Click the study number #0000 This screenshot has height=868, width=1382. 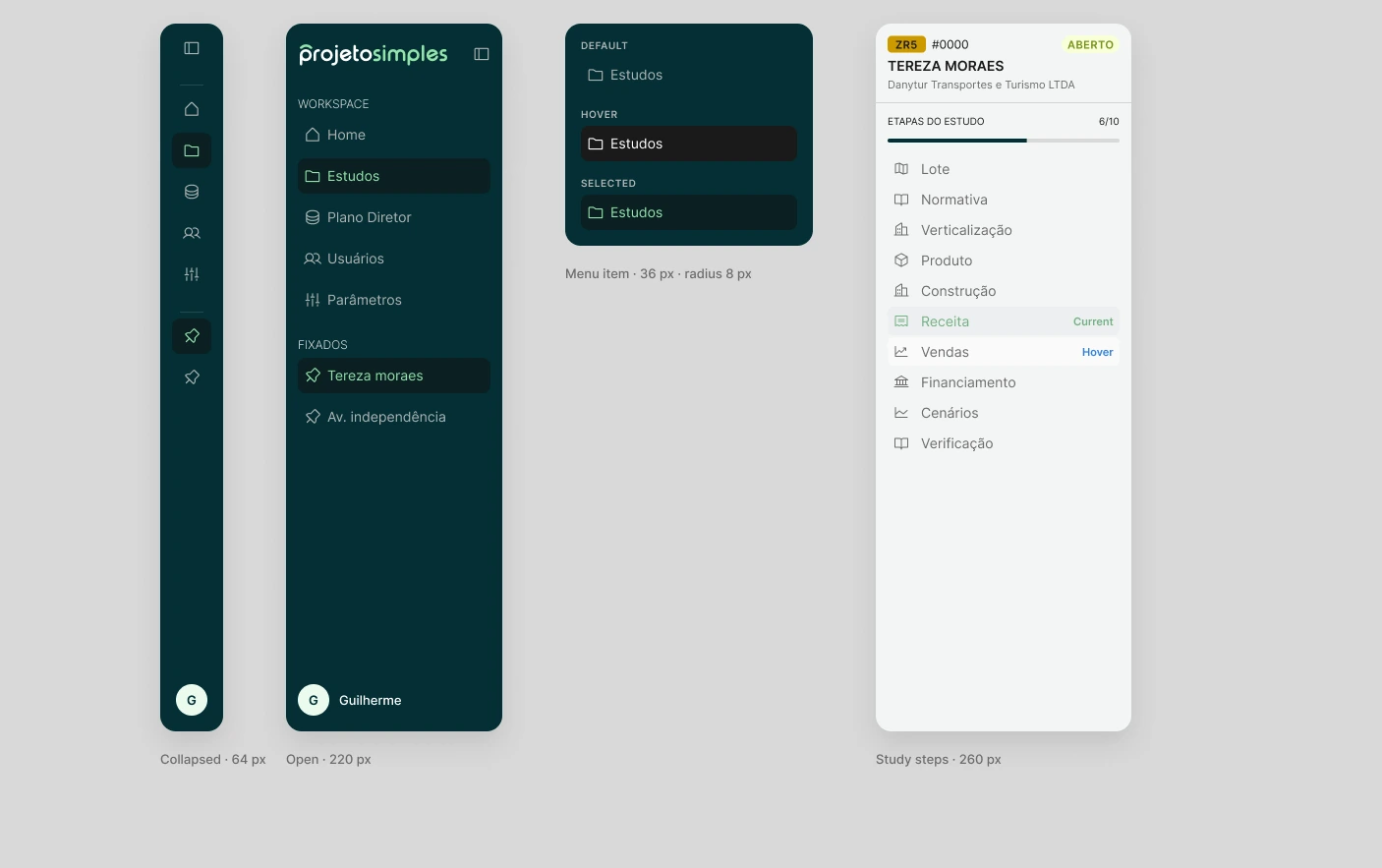coord(950,44)
